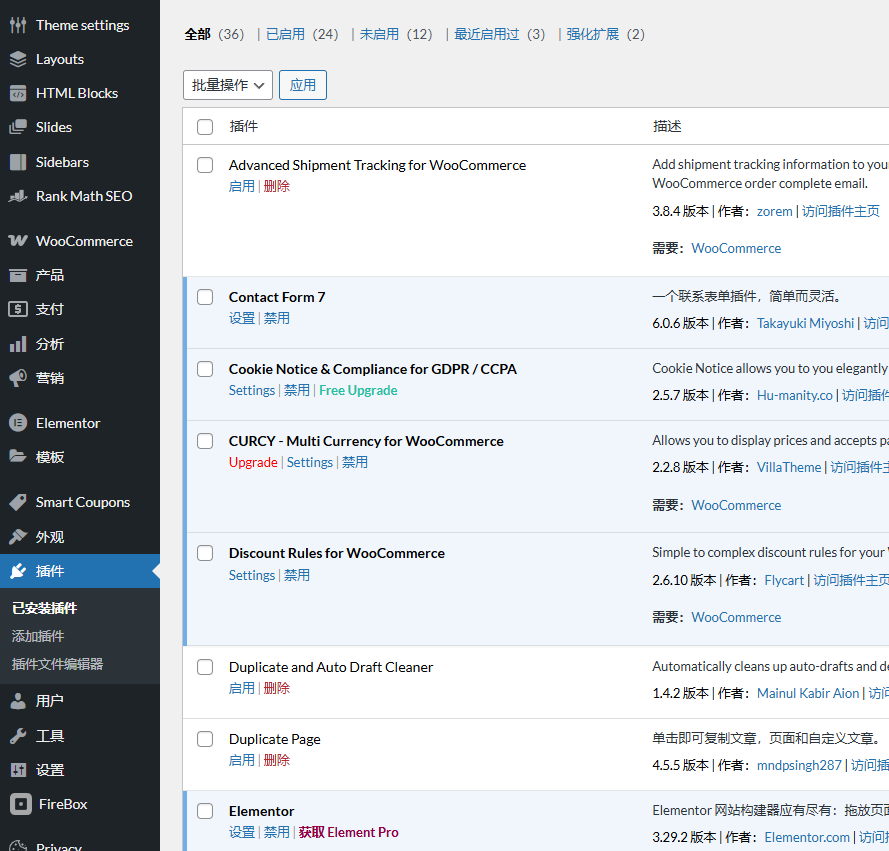Image resolution: width=889 pixels, height=851 pixels.
Task: Open Cookie Notice Settings link
Action: point(252,390)
